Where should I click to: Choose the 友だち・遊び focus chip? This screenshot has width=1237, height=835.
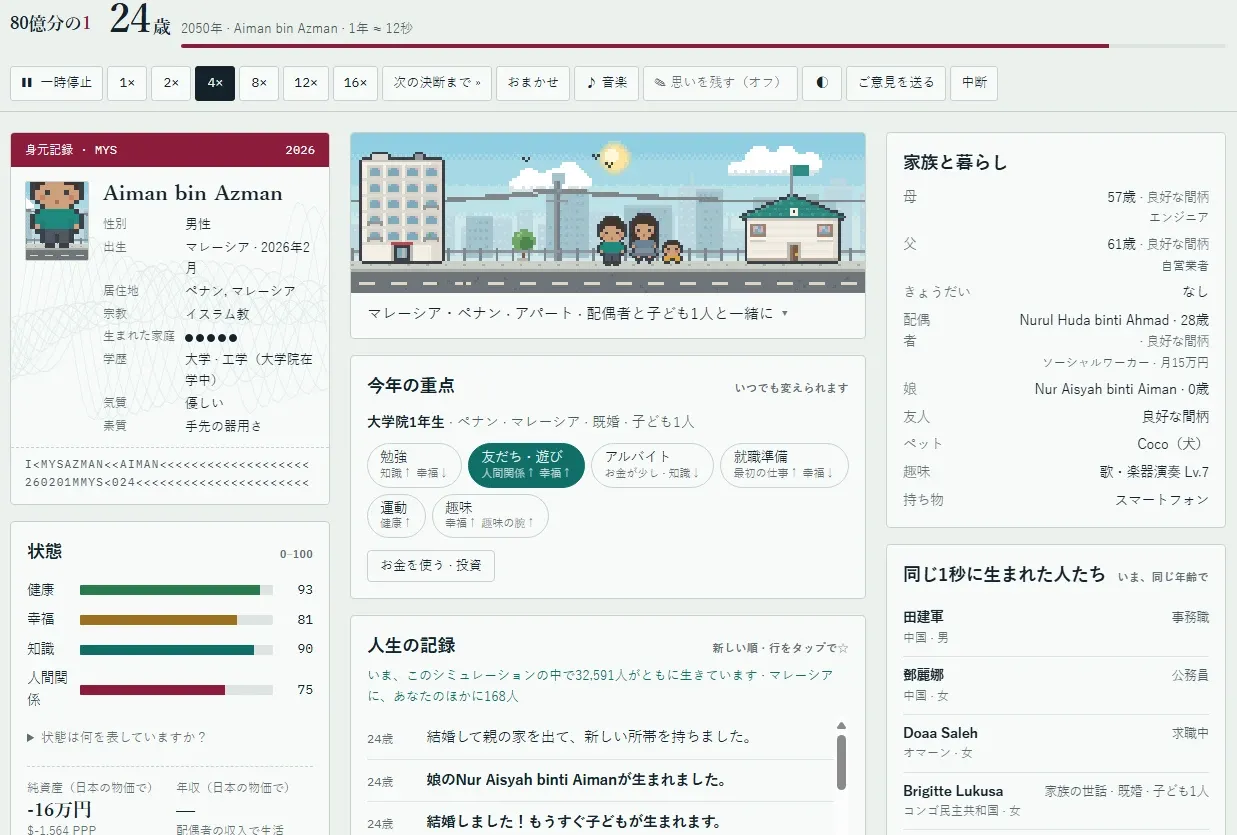tap(526, 465)
